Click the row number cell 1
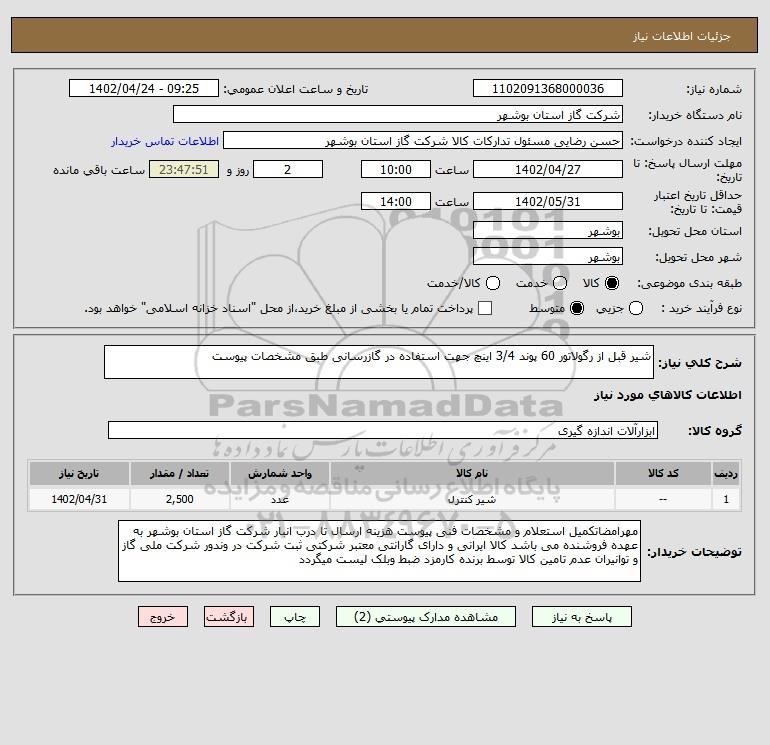 click(x=726, y=499)
